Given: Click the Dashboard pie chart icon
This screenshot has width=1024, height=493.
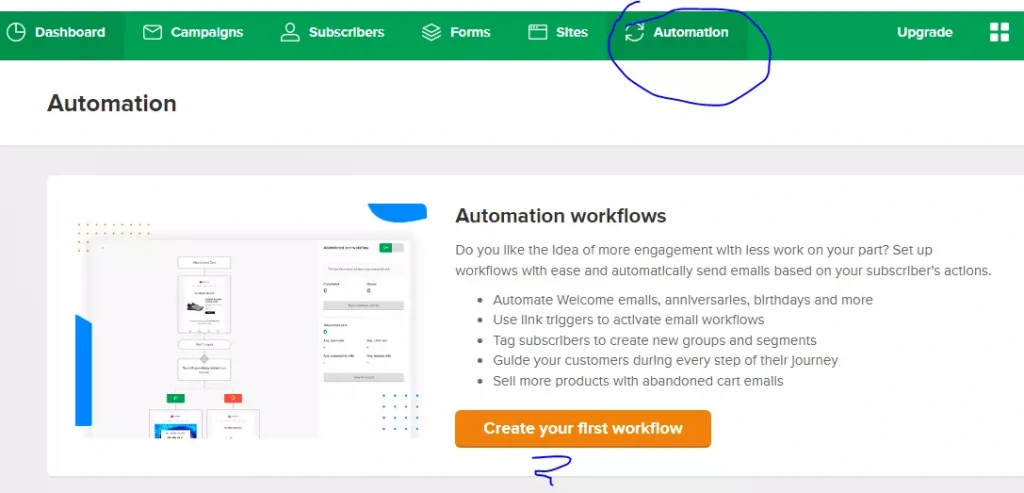Looking at the screenshot, I should pos(15,32).
